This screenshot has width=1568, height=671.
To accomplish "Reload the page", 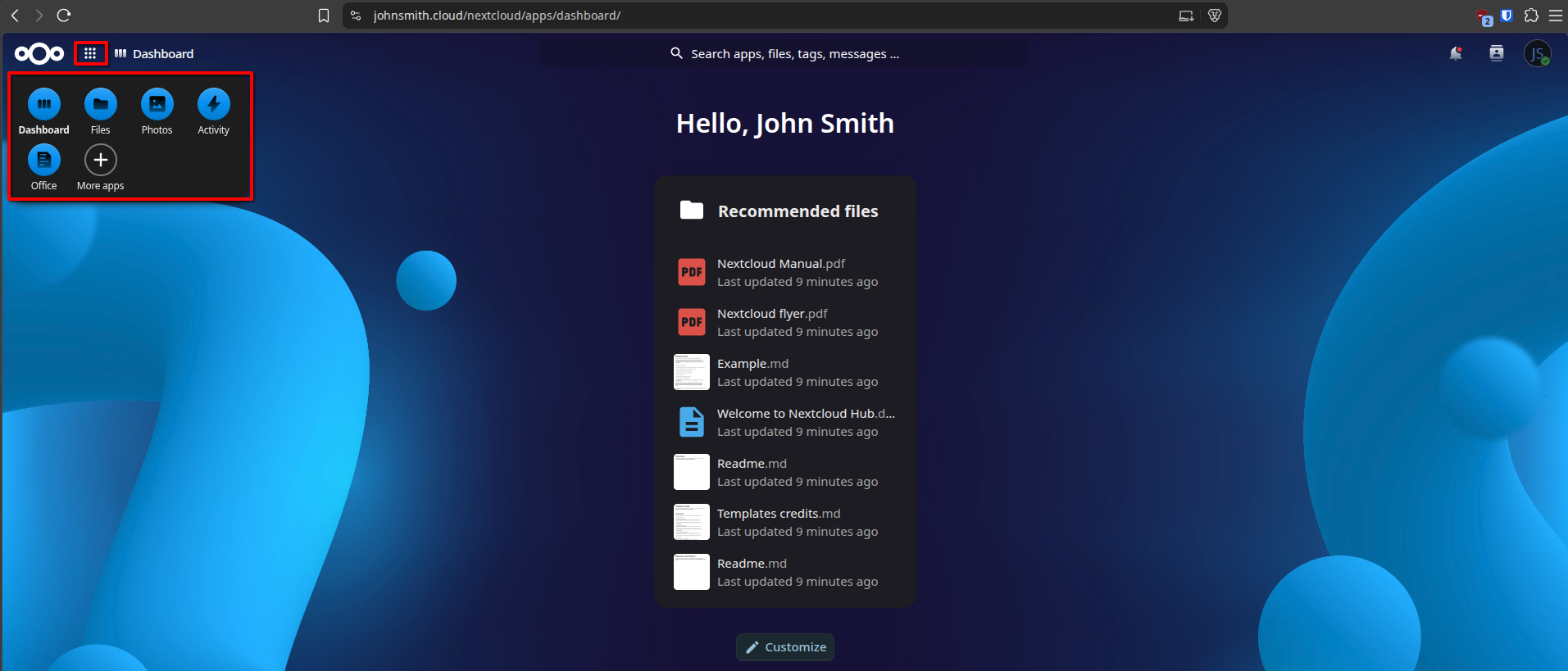I will 64,16.
